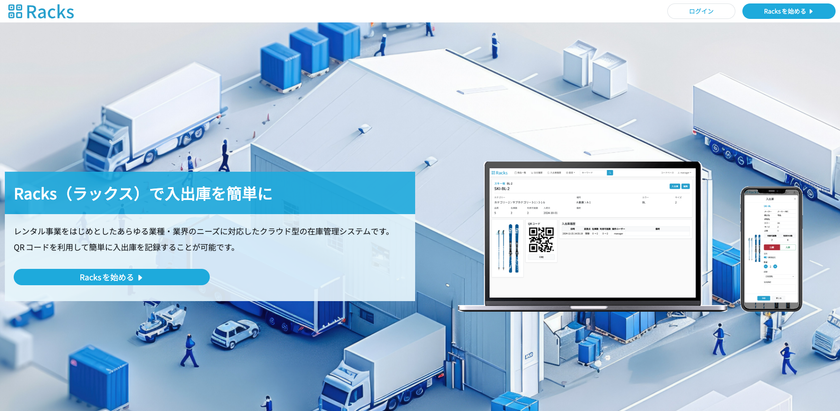The image size is (840, 411).
Task: Click the red 出庫 button on phone mockup
Action: (772, 248)
